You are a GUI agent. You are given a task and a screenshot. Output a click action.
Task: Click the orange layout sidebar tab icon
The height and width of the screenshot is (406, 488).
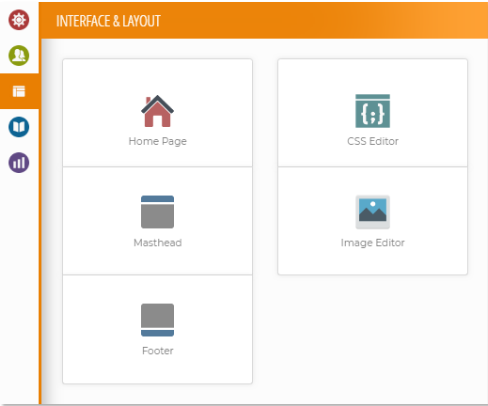[x=19, y=91]
